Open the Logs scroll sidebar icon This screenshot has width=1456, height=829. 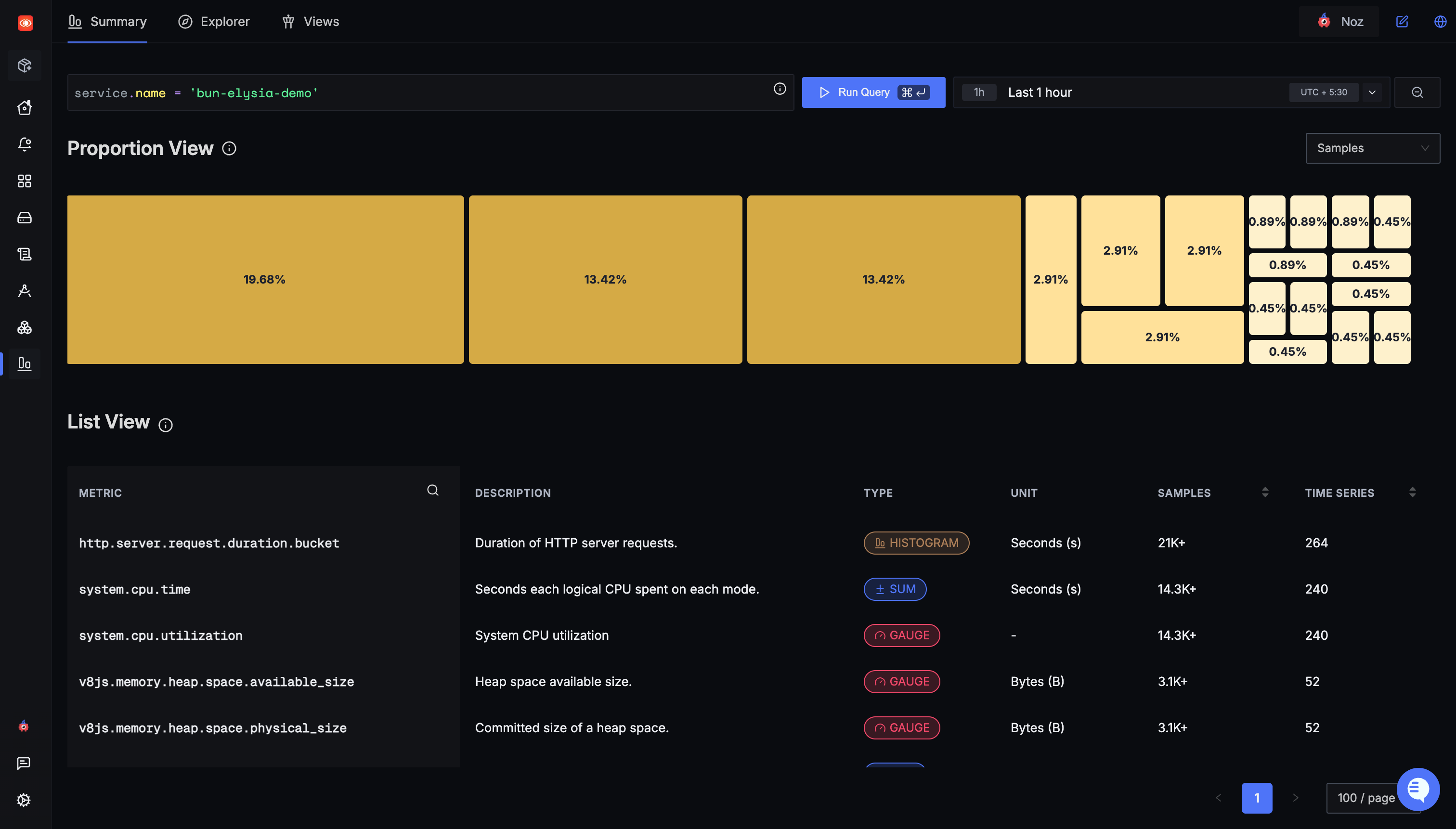point(25,254)
